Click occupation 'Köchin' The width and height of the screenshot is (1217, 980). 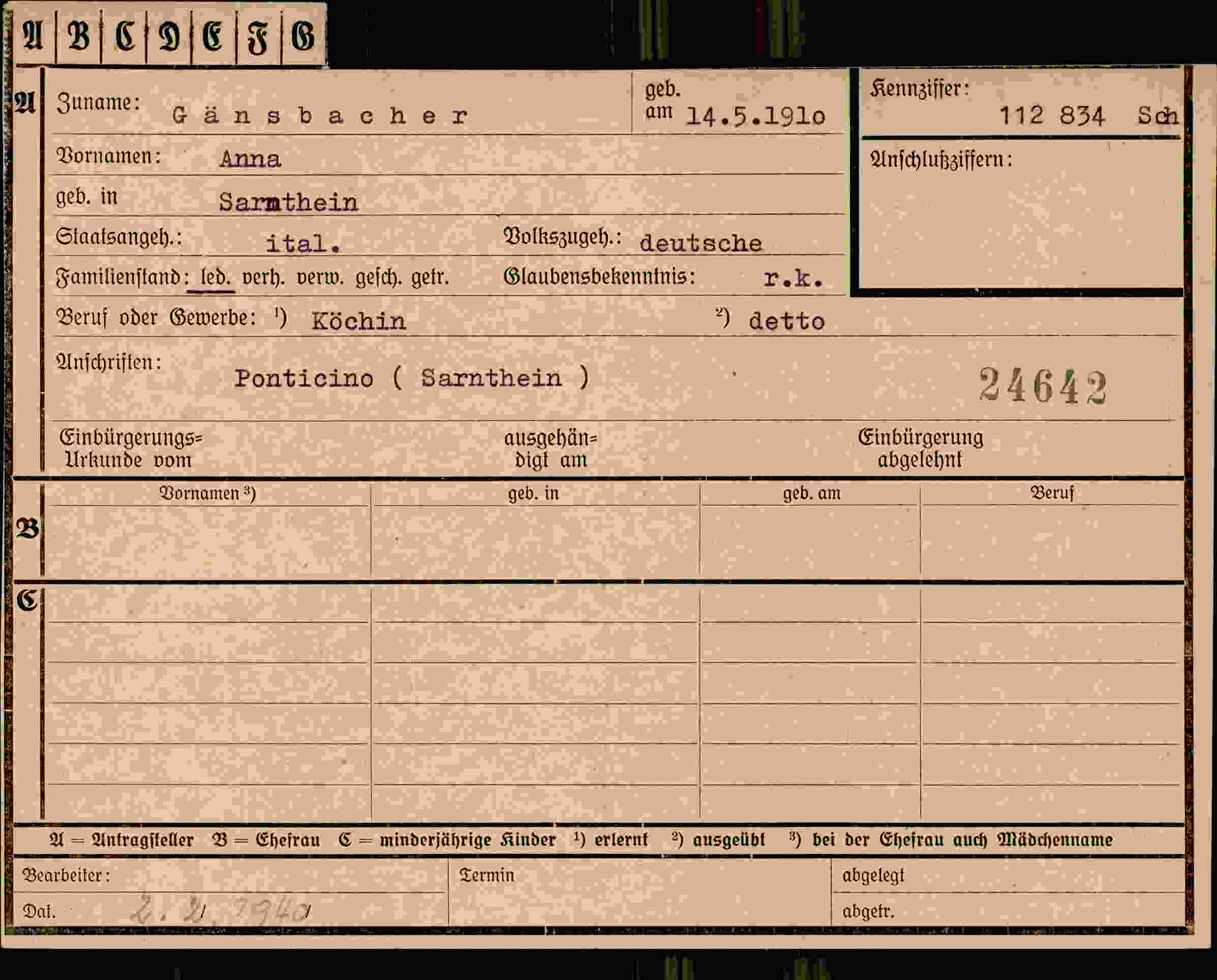coord(358,321)
